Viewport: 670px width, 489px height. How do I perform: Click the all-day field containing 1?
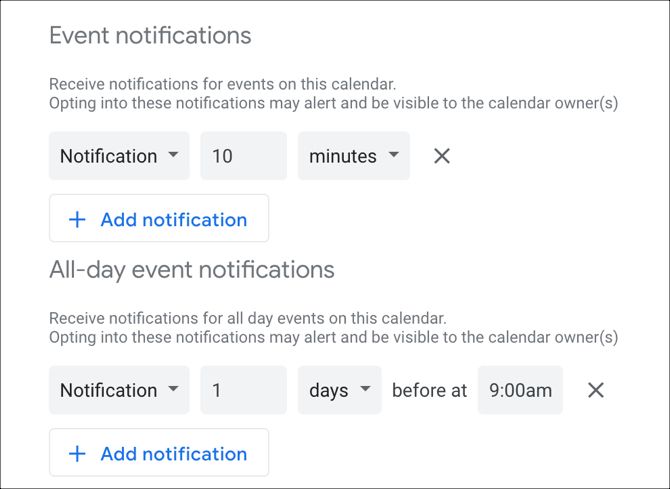pyautogui.click(x=243, y=390)
